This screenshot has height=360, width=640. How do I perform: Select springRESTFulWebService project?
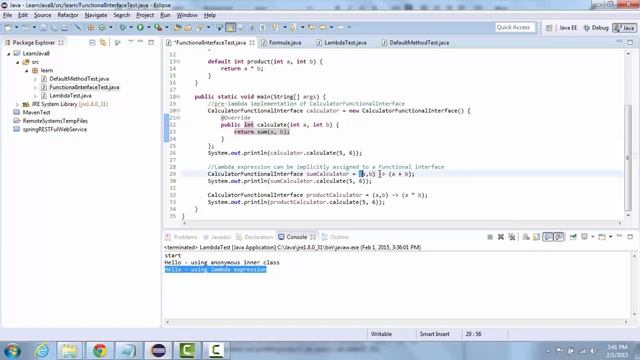point(55,129)
